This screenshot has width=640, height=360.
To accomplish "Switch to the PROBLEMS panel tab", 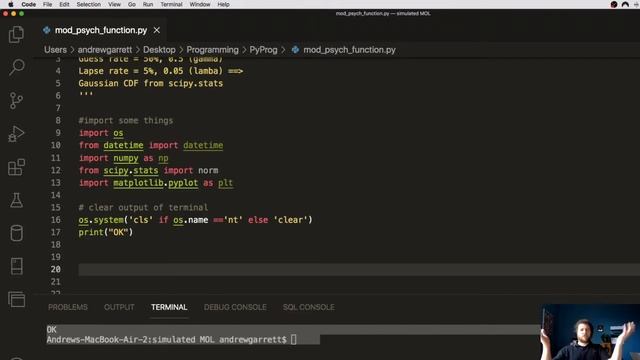I will point(68,307).
